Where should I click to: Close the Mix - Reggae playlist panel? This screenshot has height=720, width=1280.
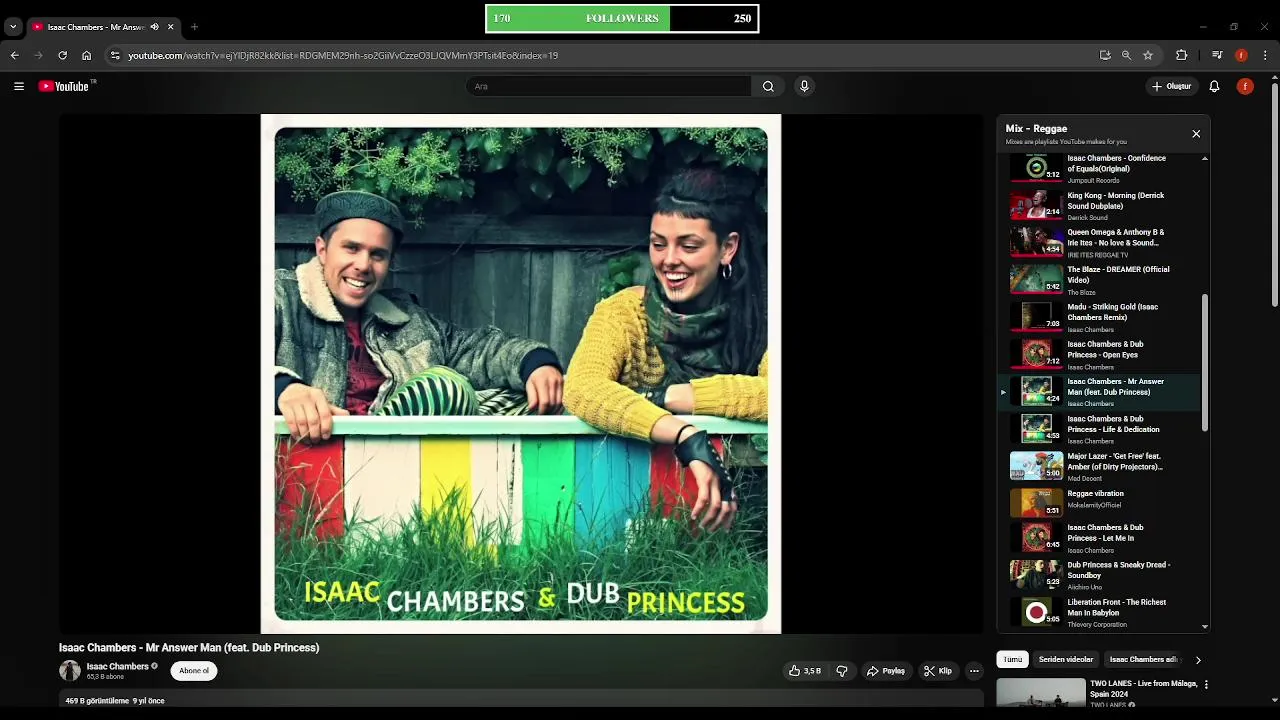coord(1196,134)
